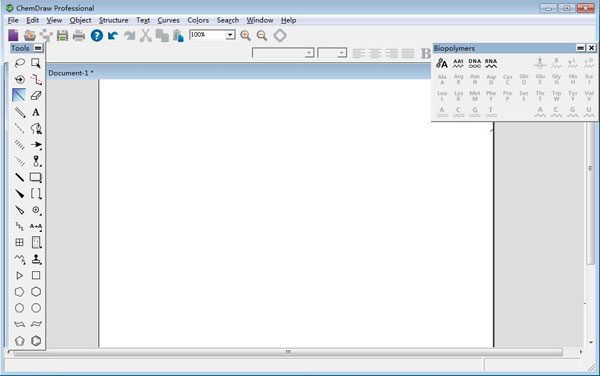The image size is (600, 376).
Task: Open the Arrows tool palette
Action: point(36,144)
